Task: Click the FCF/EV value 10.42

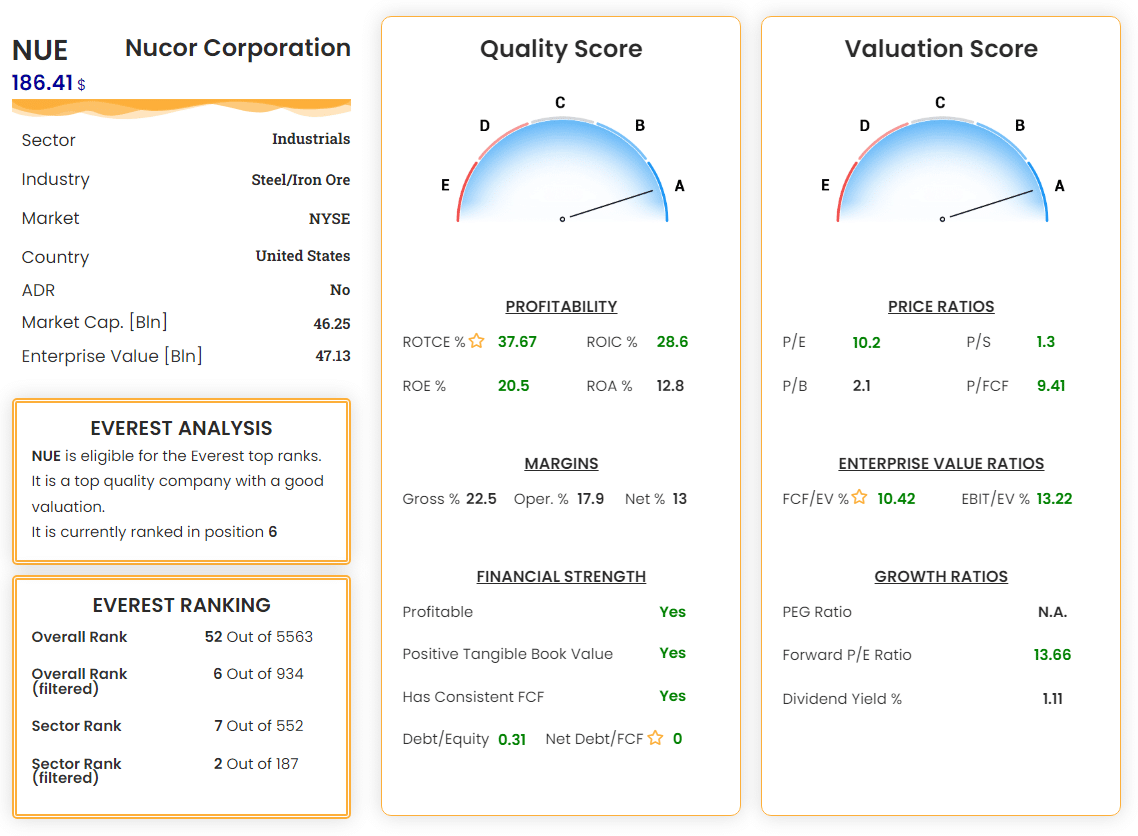Action: [x=896, y=499]
